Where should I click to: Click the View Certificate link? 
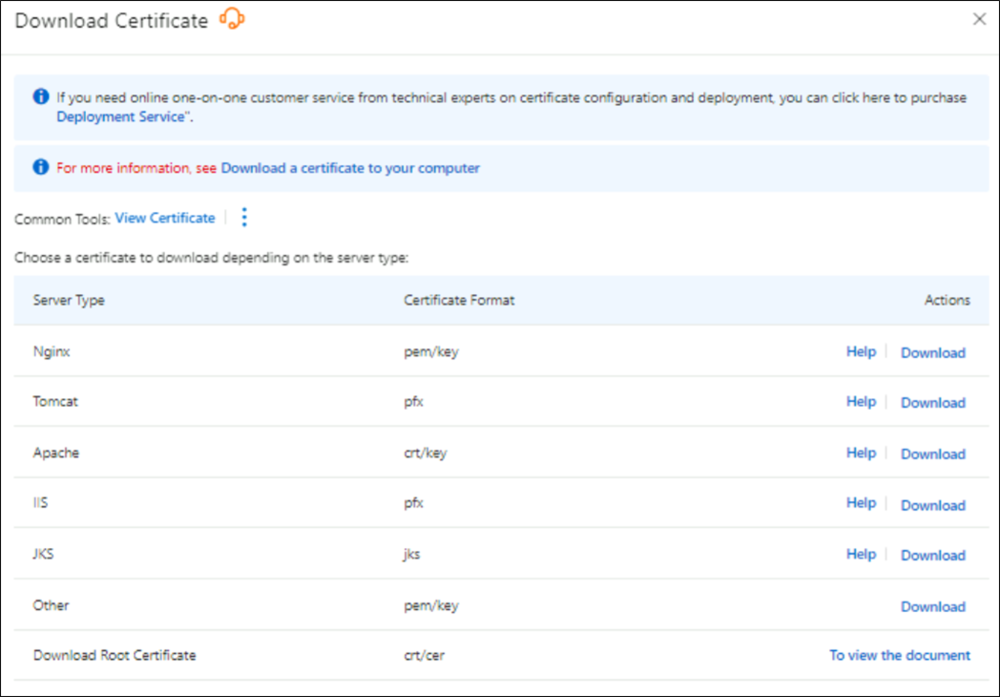click(x=165, y=218)
